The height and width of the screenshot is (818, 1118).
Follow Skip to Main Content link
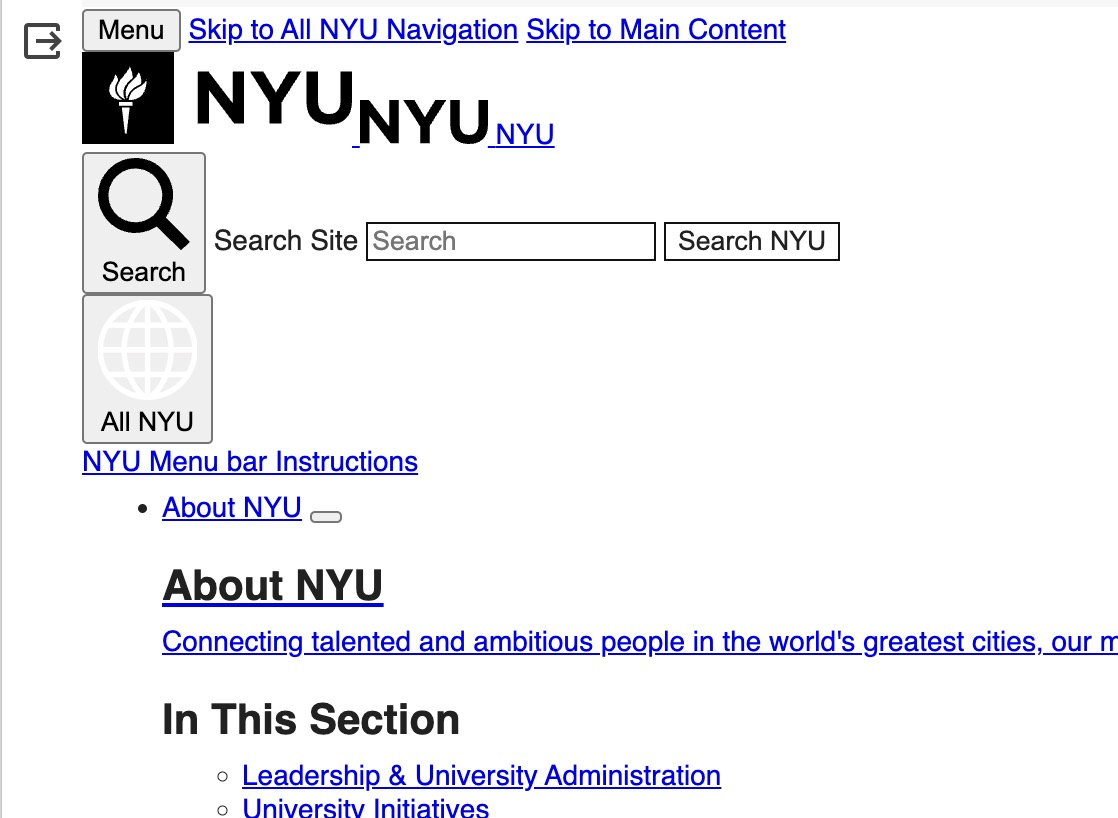tap(656, 30)
